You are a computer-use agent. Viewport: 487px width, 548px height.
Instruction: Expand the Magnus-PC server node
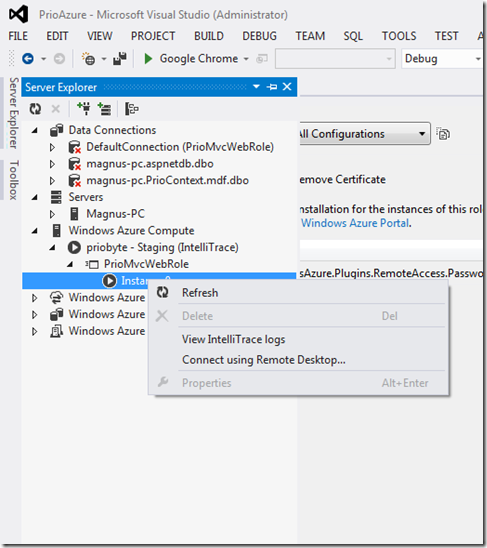(52, 214)
